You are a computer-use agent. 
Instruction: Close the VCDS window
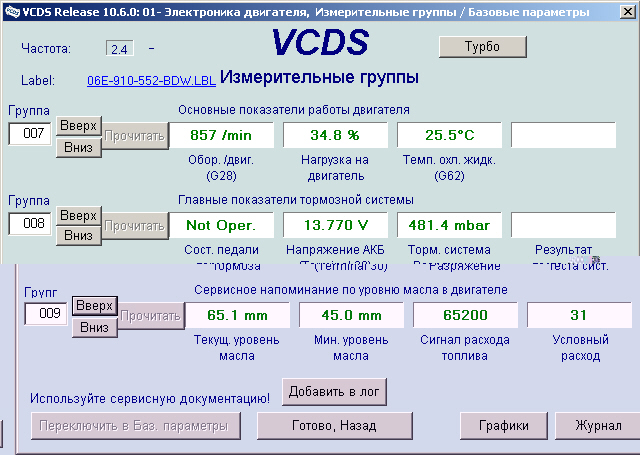click(628, 11)
